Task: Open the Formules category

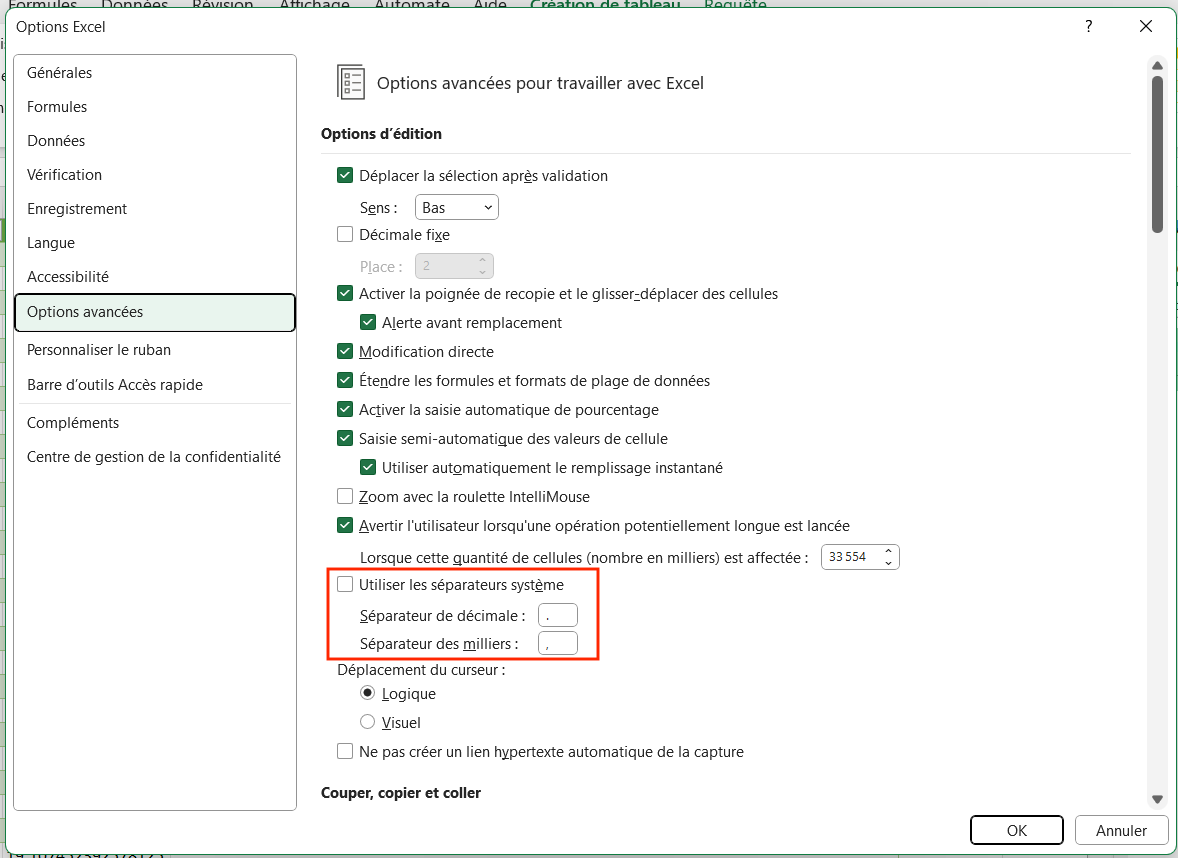Action: [155, 107]
